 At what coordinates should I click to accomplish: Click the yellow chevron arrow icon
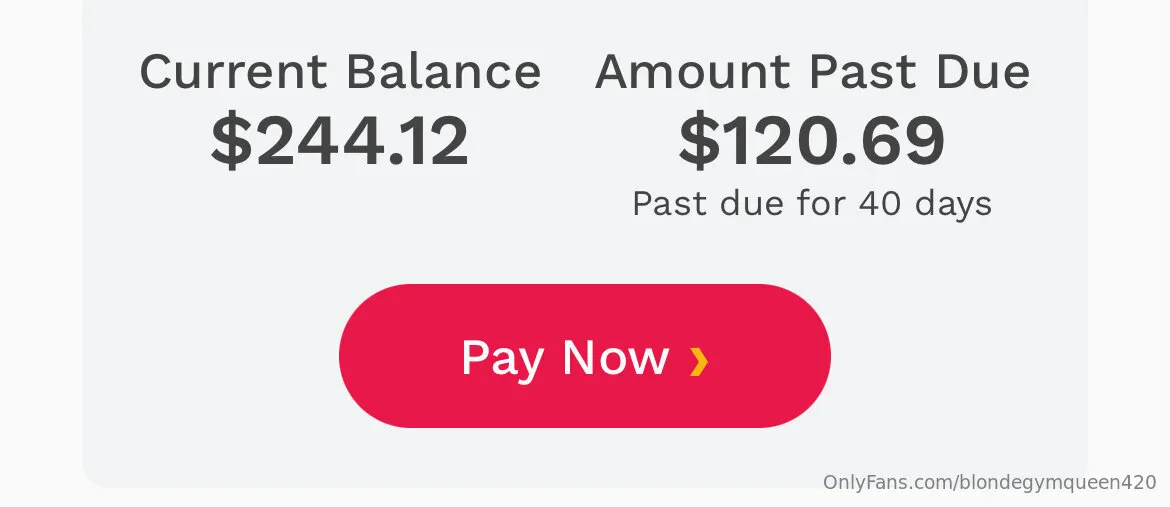699,361
